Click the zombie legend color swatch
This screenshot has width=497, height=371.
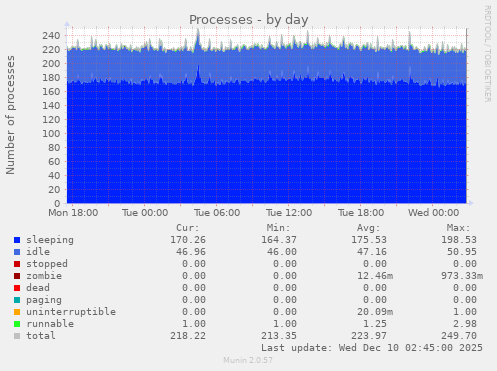pos(17,276)
